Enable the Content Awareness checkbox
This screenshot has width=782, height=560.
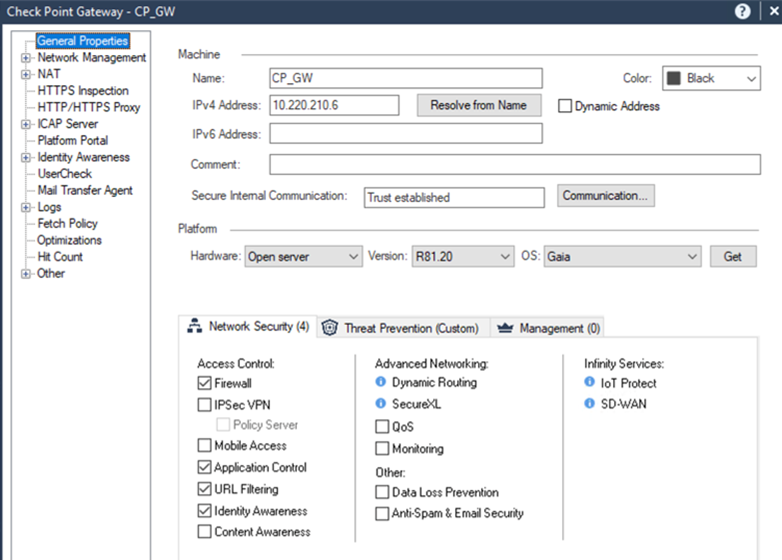(x=204, y=532)
